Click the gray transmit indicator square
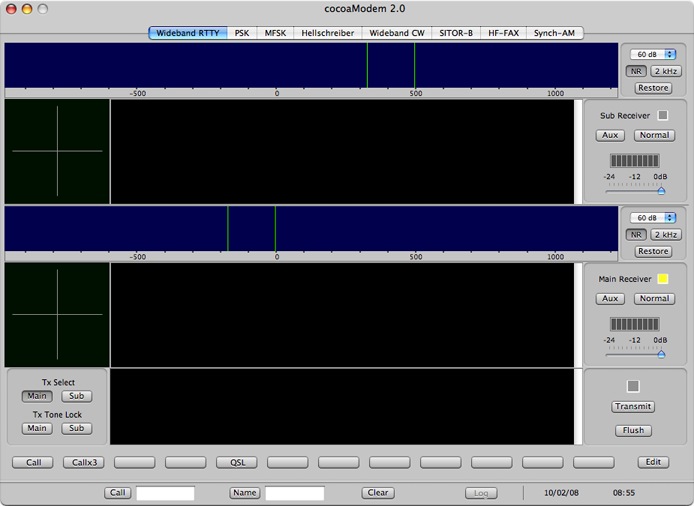Screen dimensions: 694x506 (633, 386)
